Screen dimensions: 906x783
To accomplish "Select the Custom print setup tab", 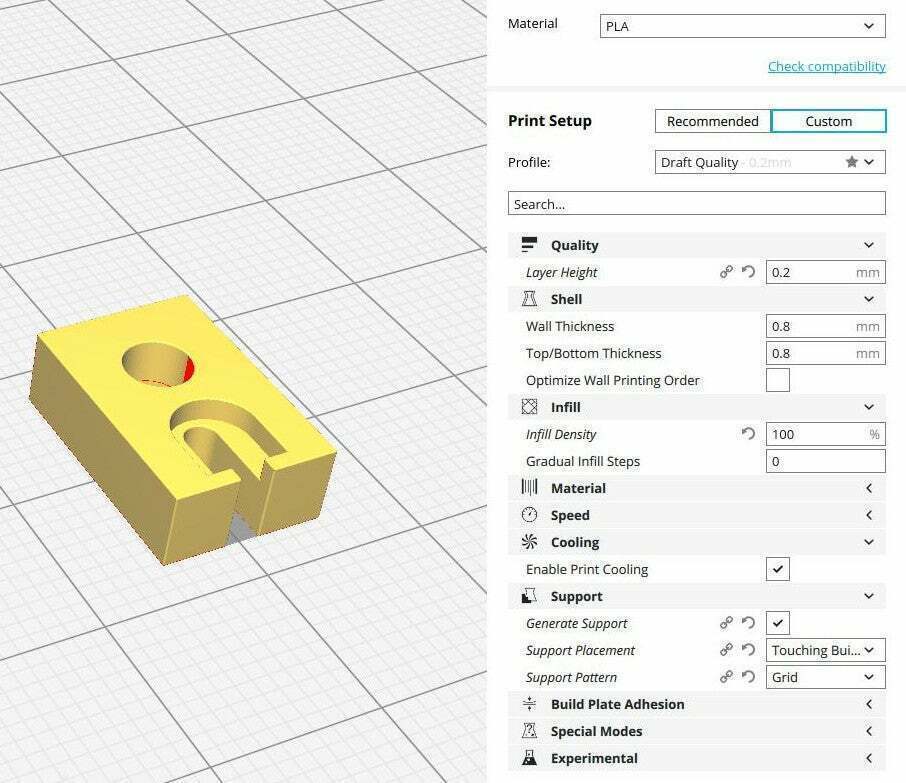I will click(x=829, y=121).
